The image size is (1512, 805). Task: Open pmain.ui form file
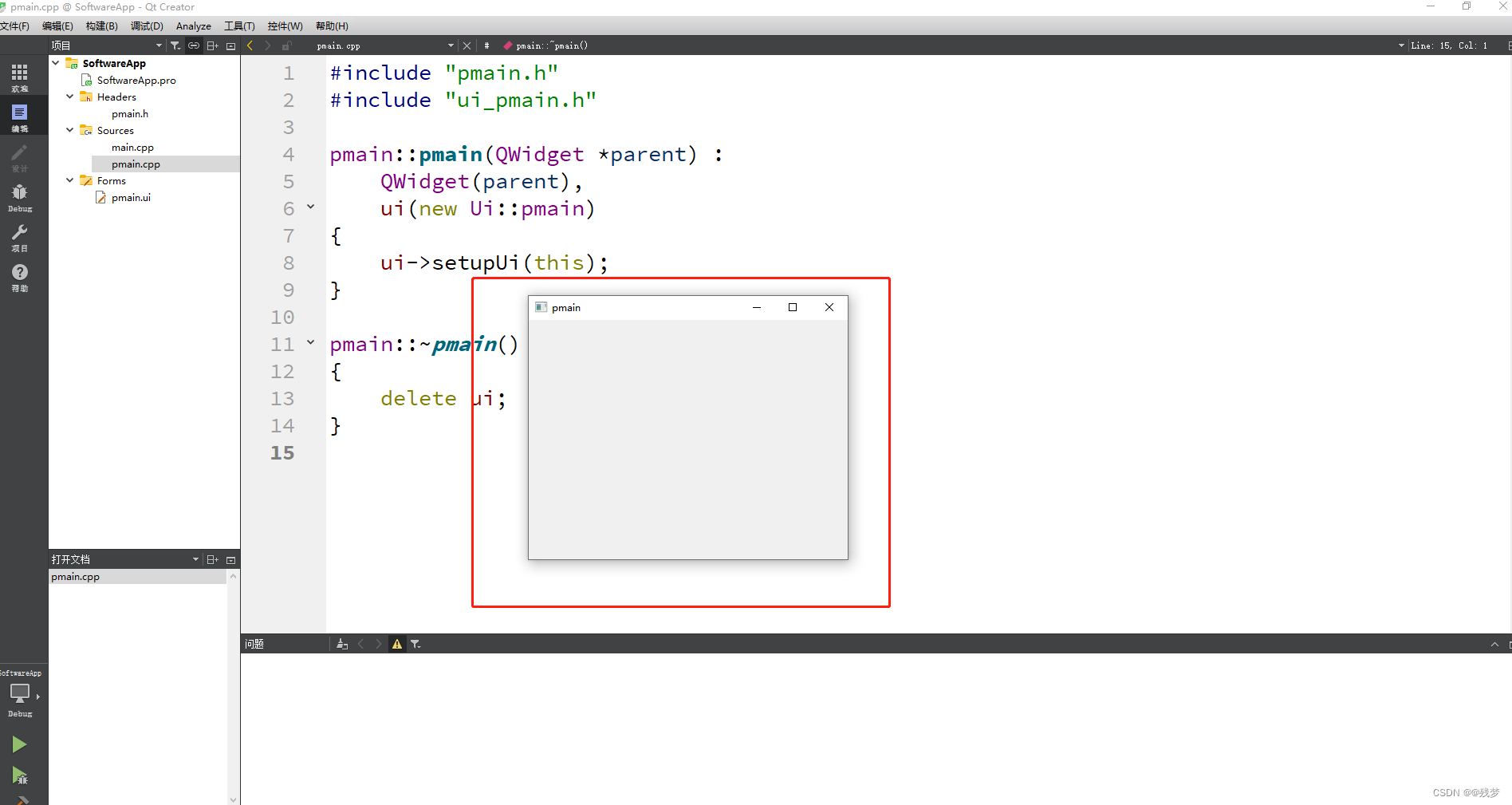(x=131, y=197)
